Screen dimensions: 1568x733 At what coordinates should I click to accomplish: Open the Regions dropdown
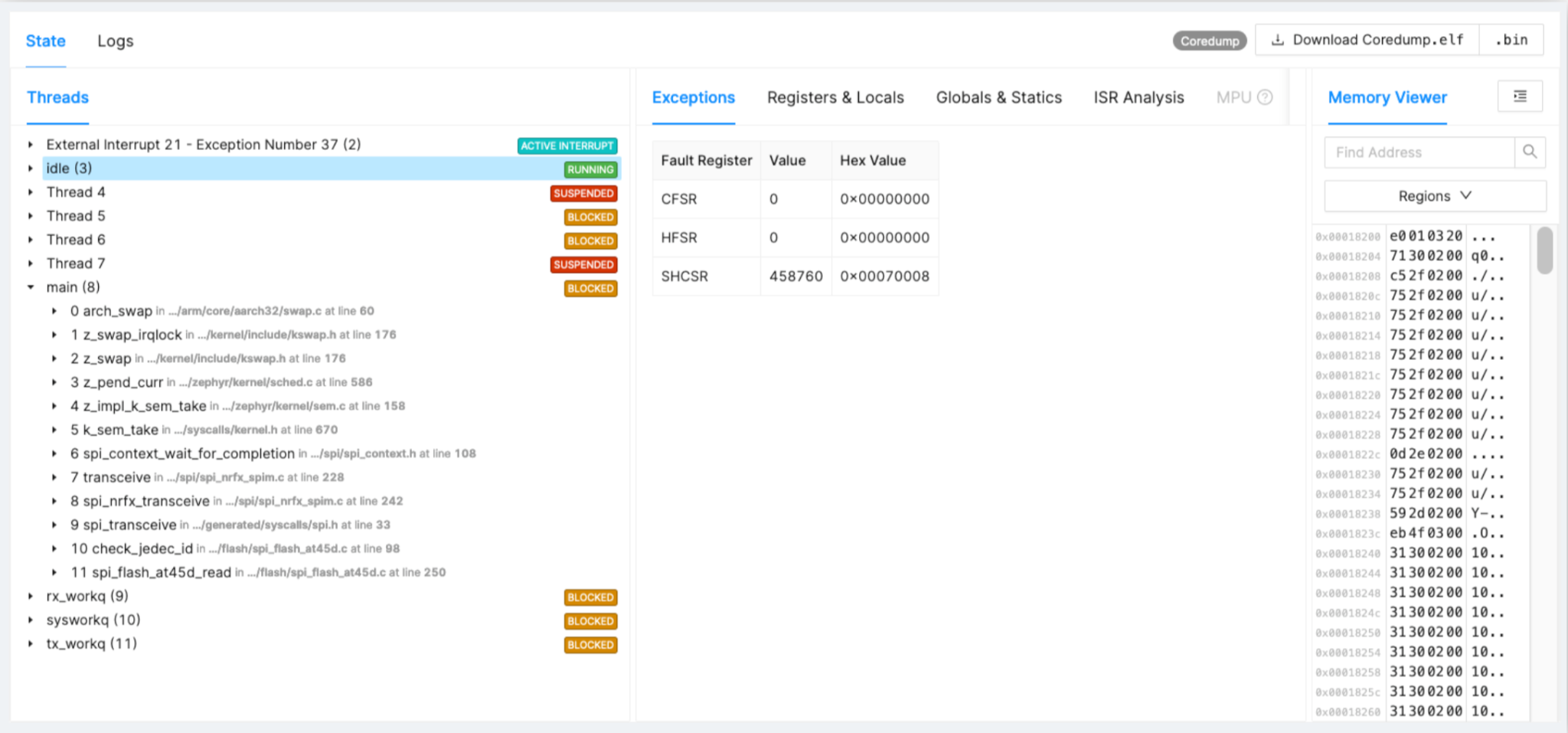tap(1433, 195)
